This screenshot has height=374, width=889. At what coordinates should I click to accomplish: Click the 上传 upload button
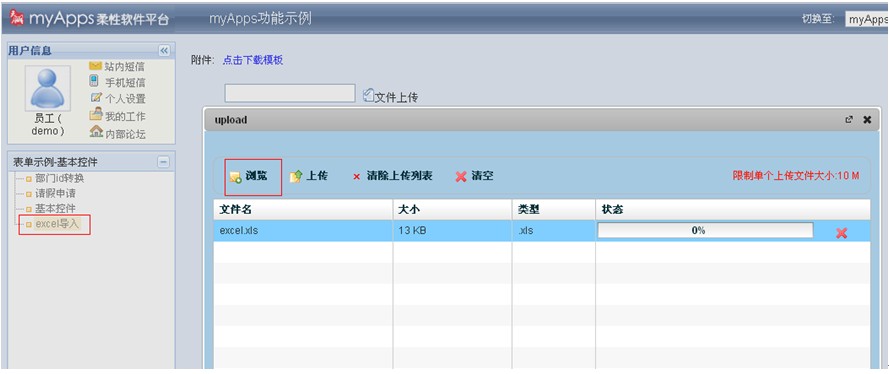(x=309, y=176)
